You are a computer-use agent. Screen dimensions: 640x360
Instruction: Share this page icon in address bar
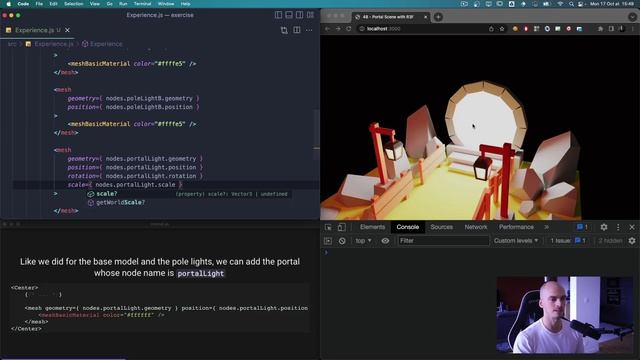(x=491, y=29)
